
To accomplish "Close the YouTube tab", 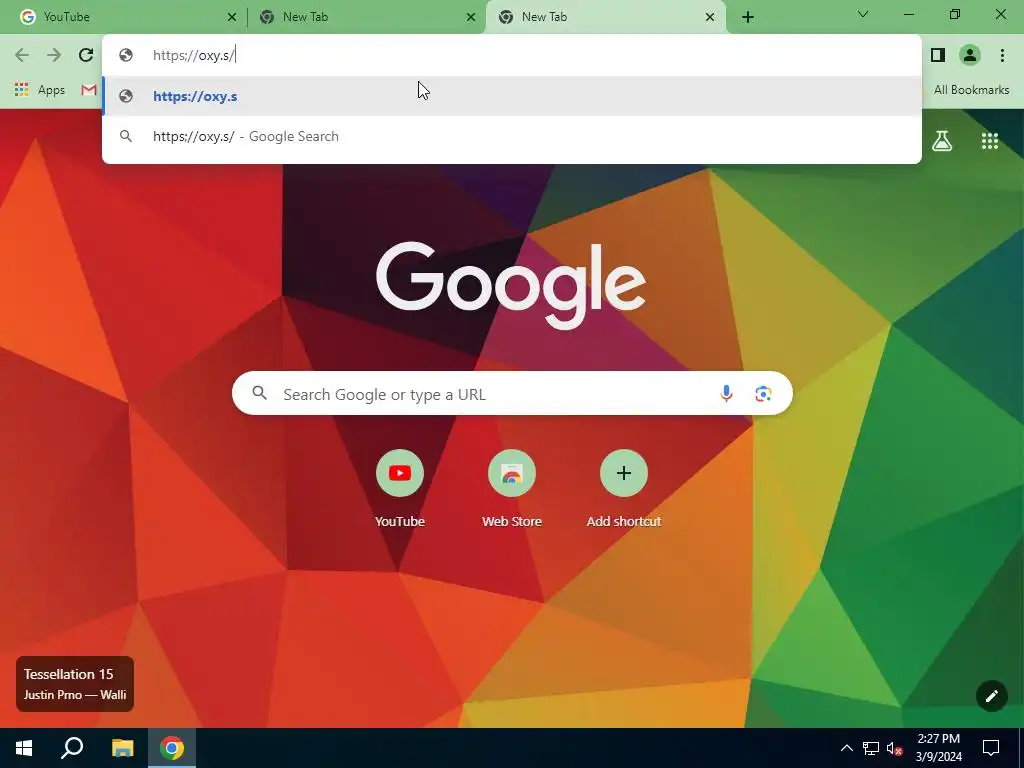I will coord(231,17).
